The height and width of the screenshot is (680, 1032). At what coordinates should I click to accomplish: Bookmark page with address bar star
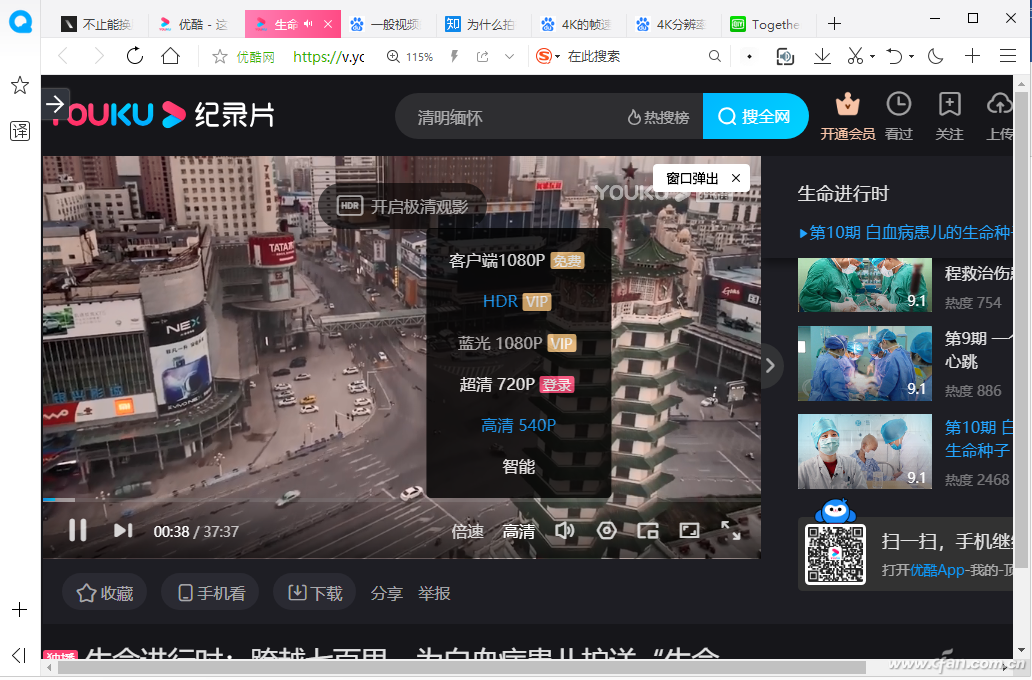coord(220,57)
